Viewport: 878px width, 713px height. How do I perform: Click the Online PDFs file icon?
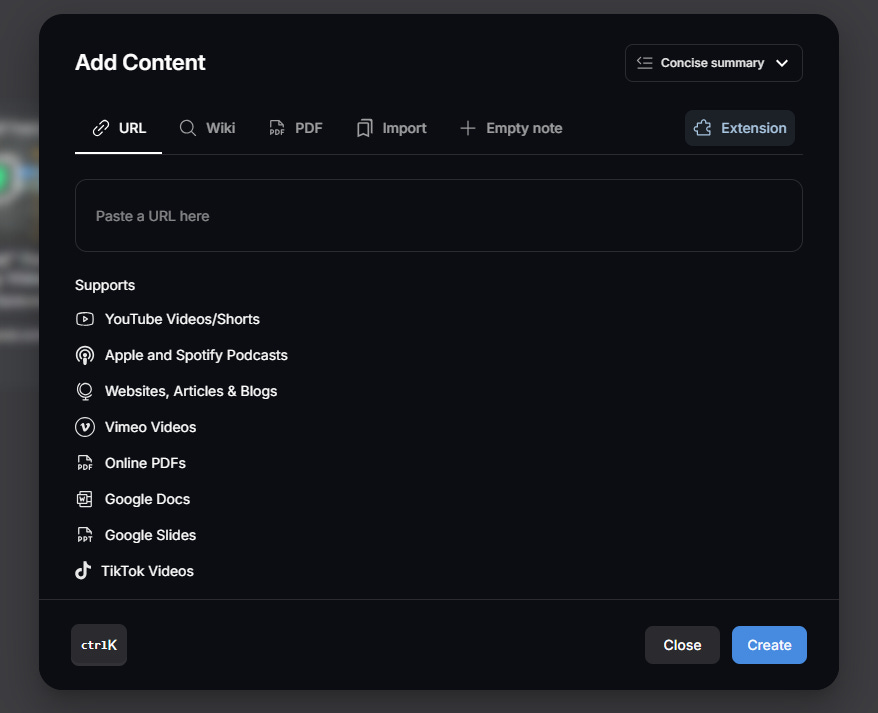85,463
